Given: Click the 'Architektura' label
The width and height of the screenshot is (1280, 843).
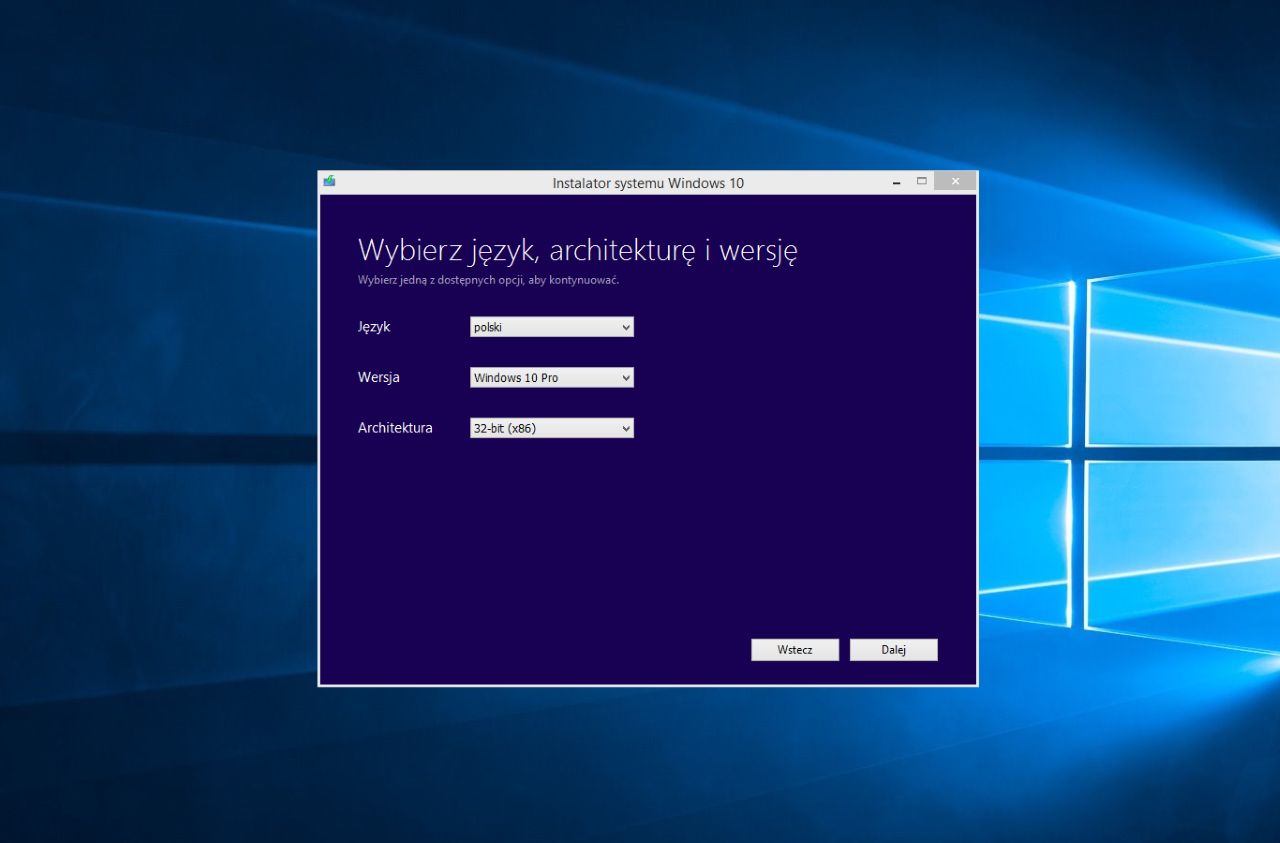Looking at the screenshot, I should coord(395,428).
